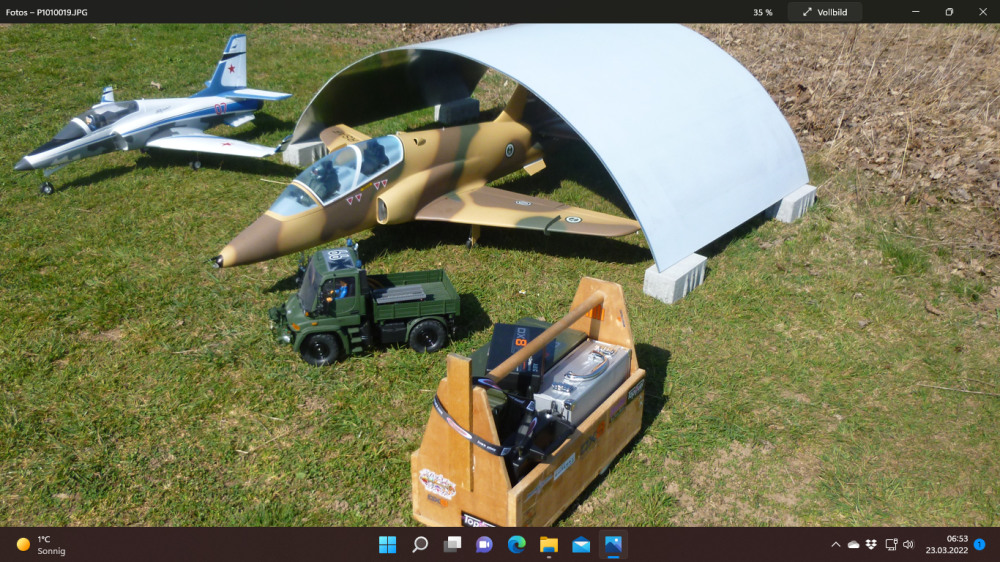Expand the hidden system tray icons

click(836, 544)
